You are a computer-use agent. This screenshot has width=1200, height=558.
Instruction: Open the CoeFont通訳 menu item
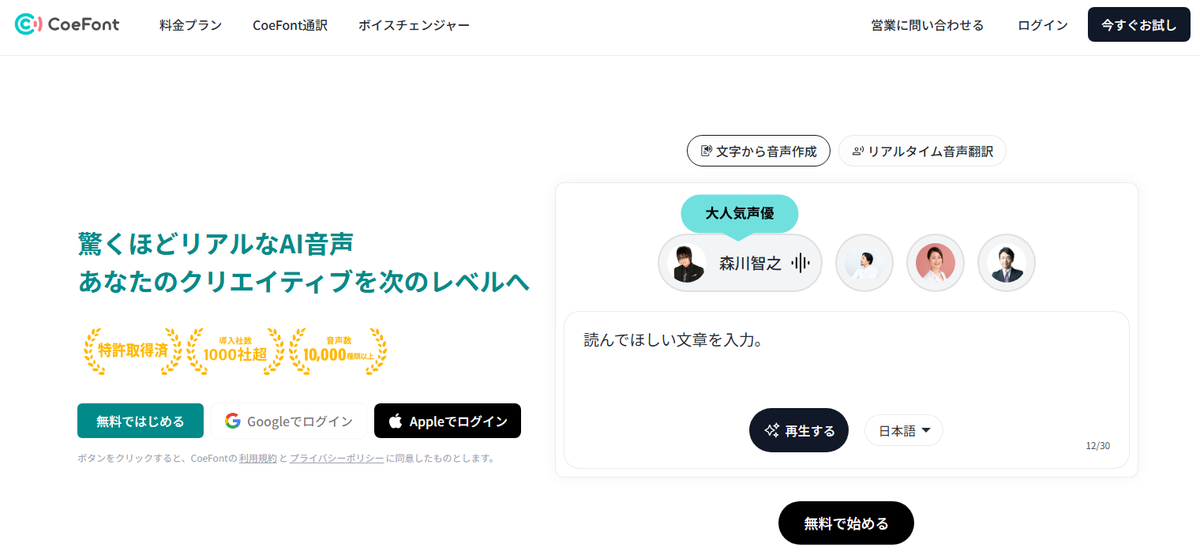point(290,25)
